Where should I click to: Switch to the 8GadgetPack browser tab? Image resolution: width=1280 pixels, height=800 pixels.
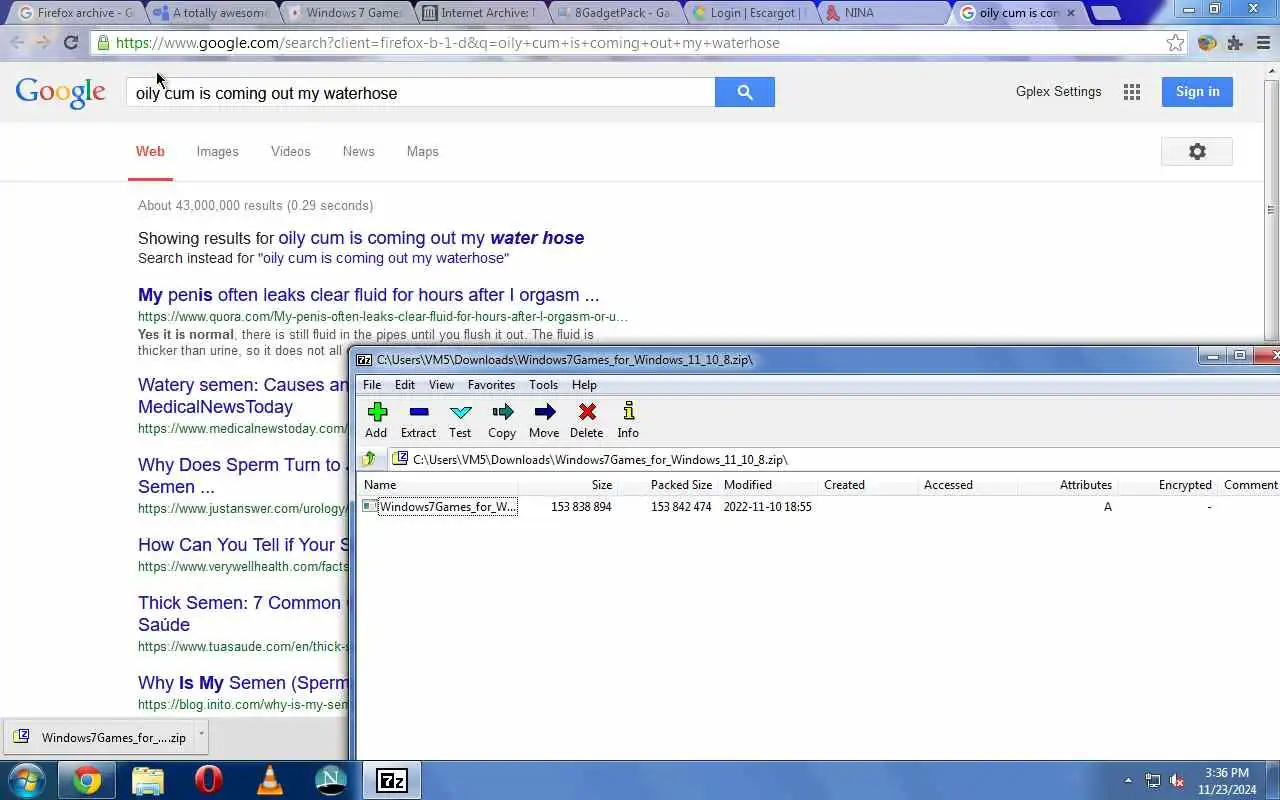pos(615,13)
